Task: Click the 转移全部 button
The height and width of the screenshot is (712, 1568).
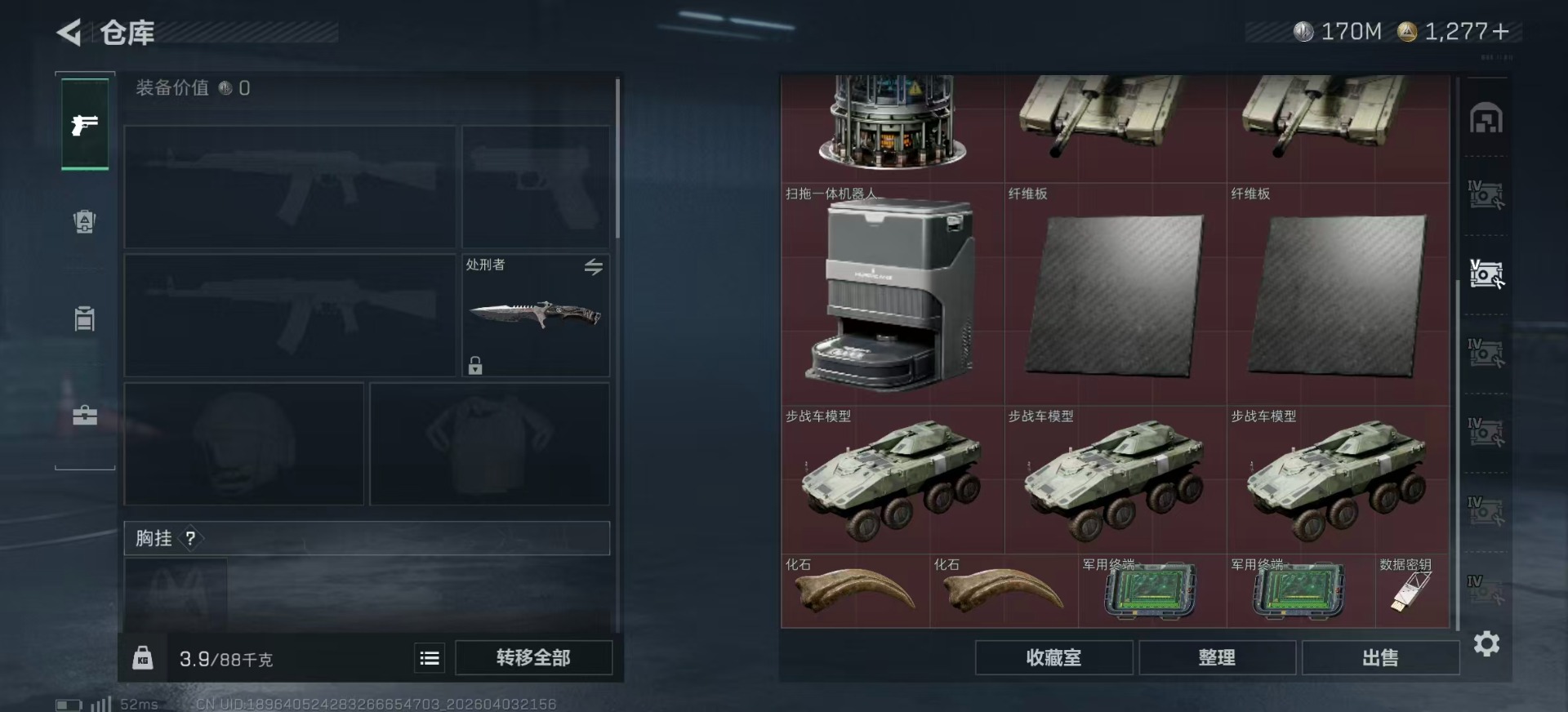Action: pyautogui.click(x=533, y=658)
